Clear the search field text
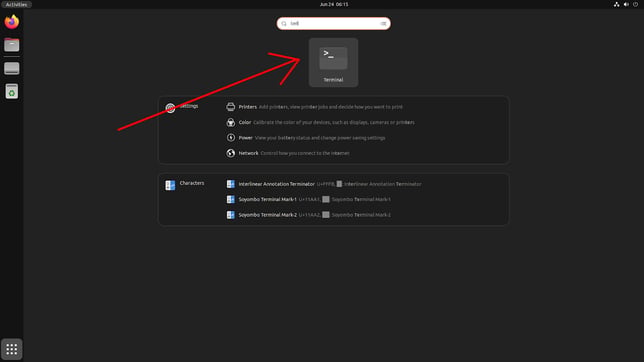Viewport: 644px width, 362px height. [x=383, y=23]
